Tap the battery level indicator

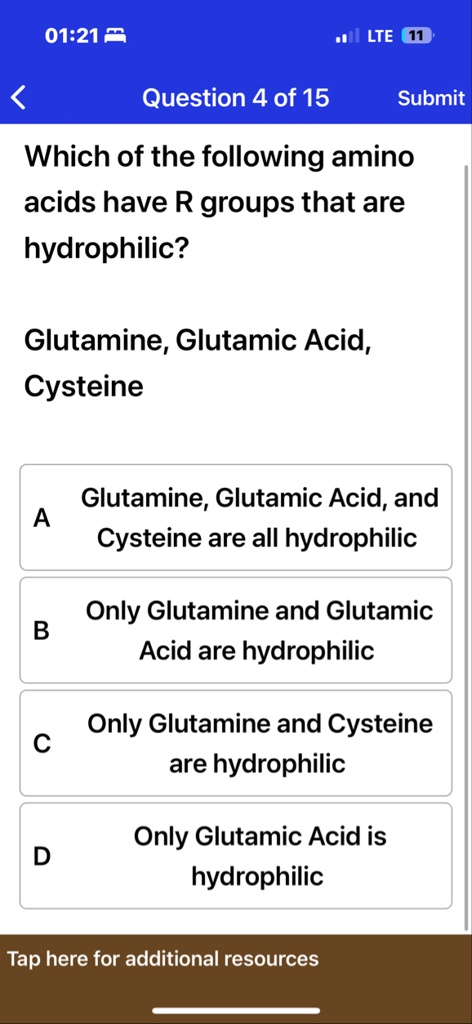tap(418, 37)
